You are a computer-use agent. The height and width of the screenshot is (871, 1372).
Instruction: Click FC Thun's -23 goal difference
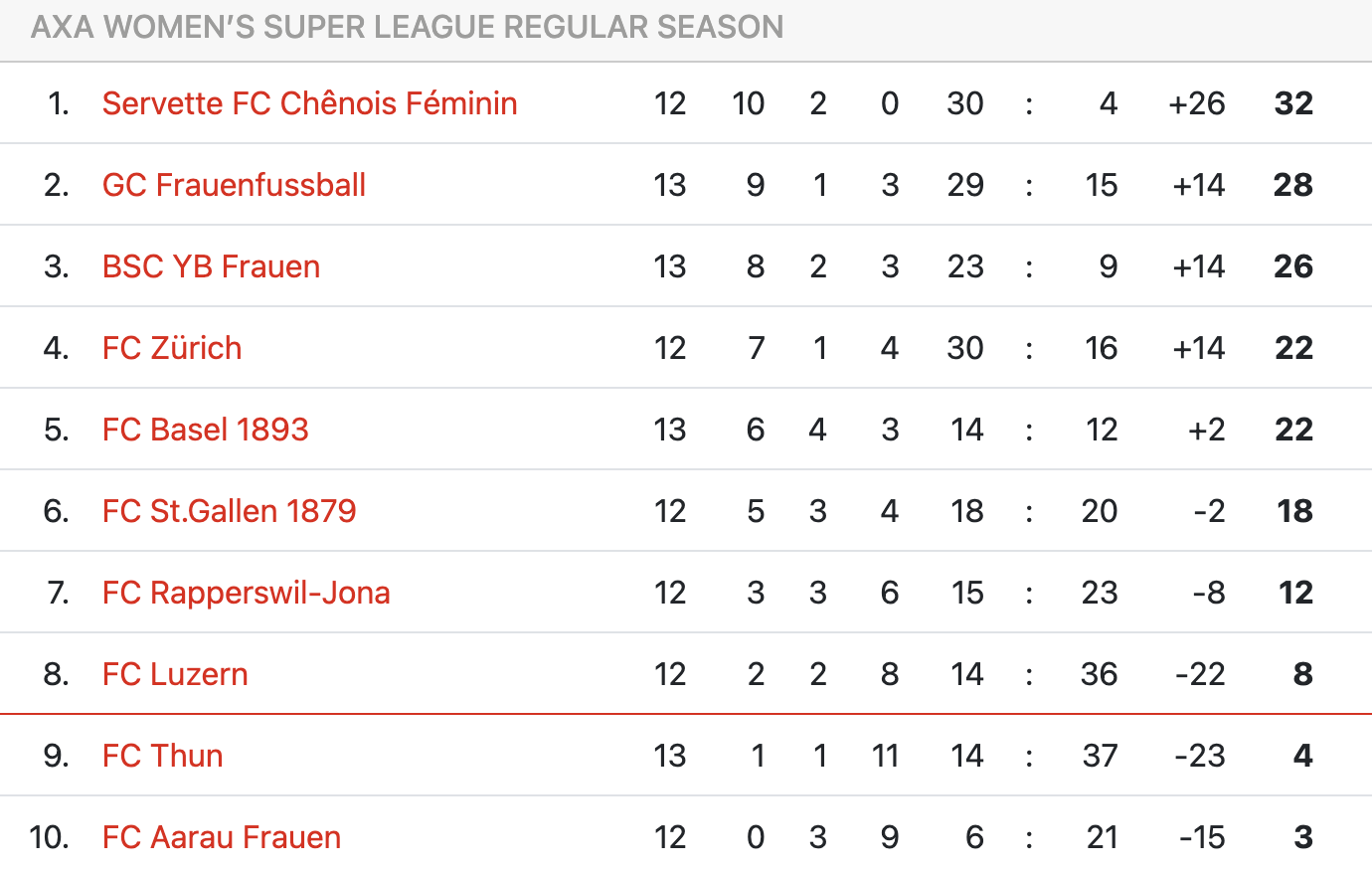[1200, 756]
